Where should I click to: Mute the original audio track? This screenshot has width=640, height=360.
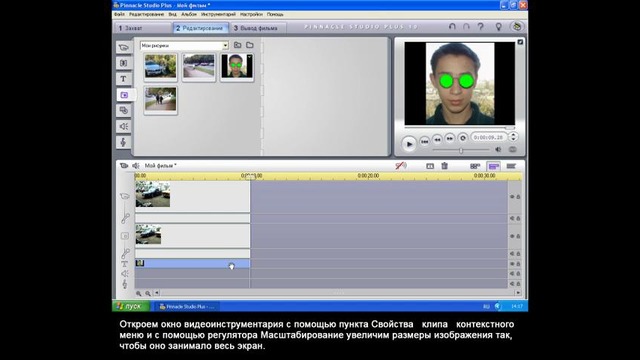(x=512, y=218)
